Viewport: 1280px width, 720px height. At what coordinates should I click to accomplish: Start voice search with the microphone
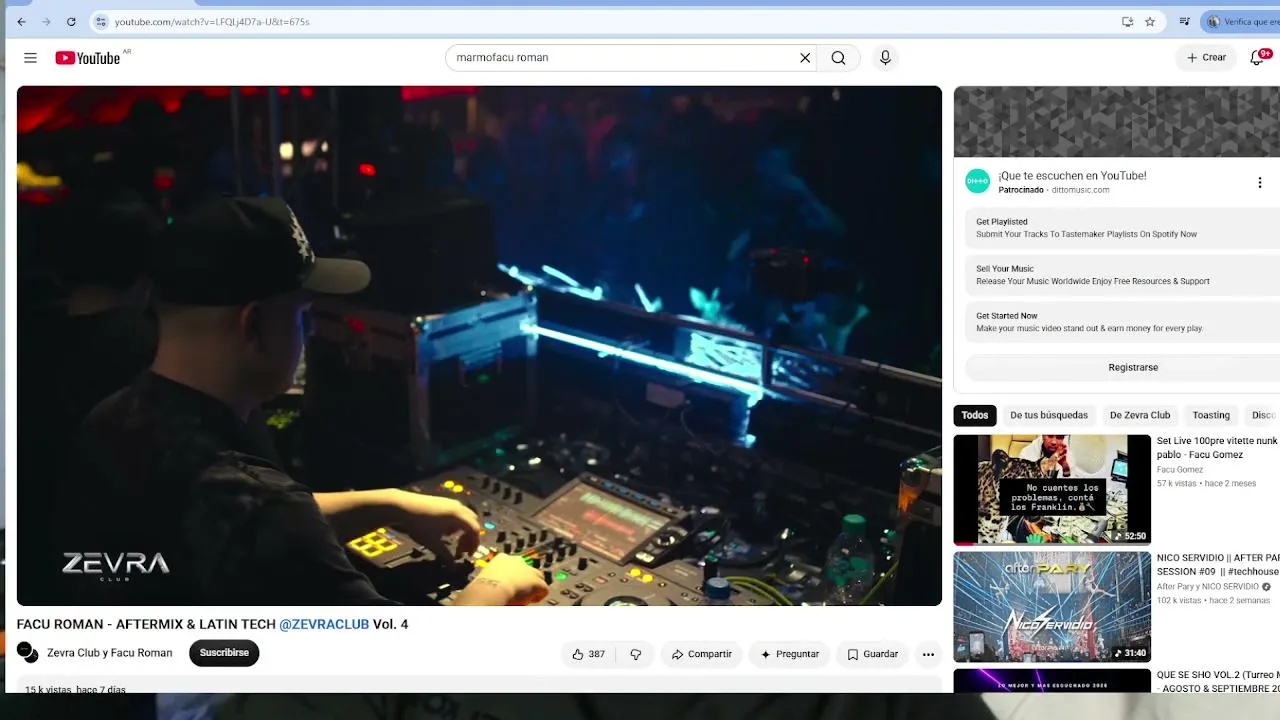pyautogui.click(x=885, y=58)
